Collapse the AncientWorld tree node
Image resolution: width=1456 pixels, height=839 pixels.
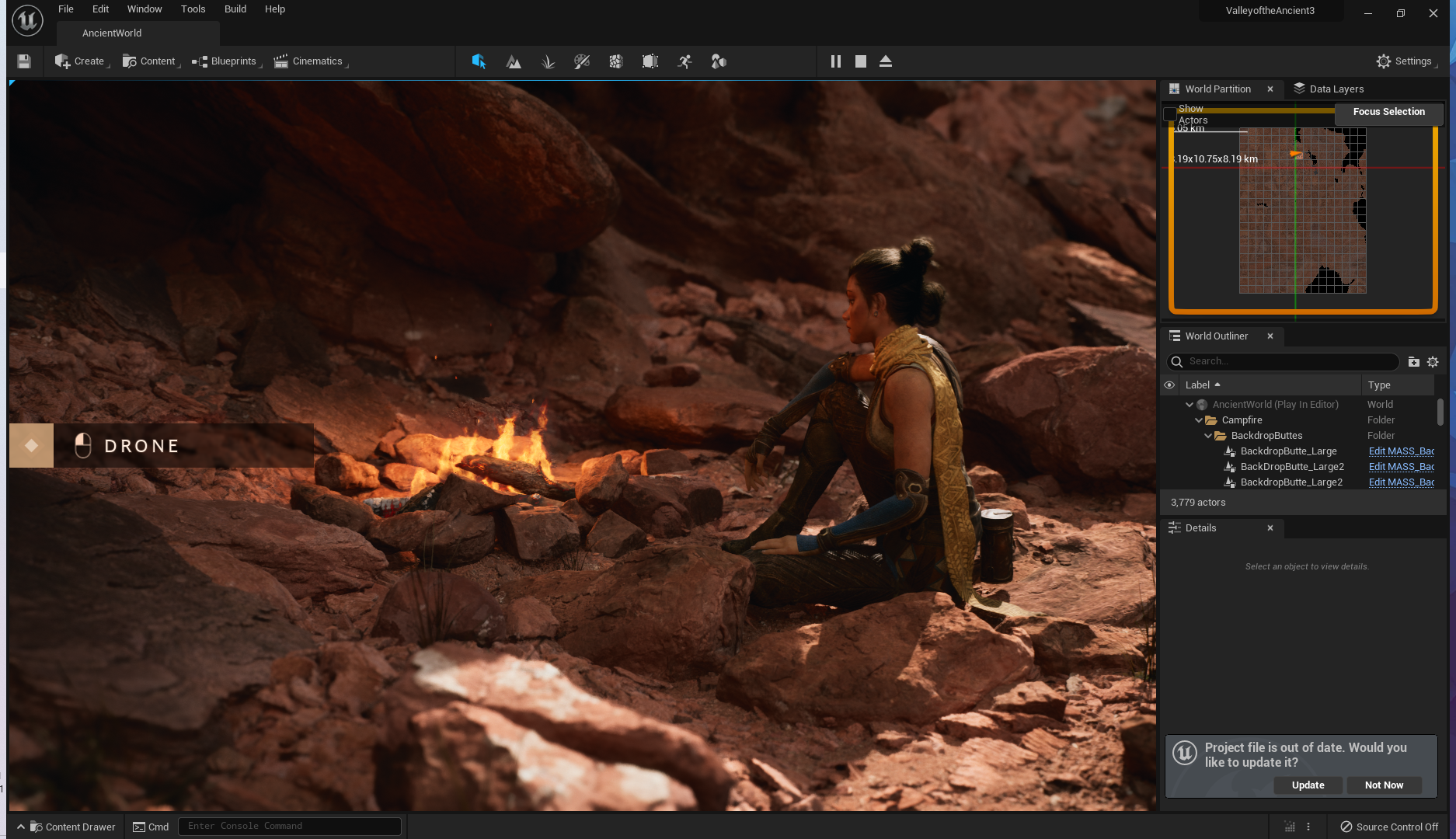[x=1190, y=405]
